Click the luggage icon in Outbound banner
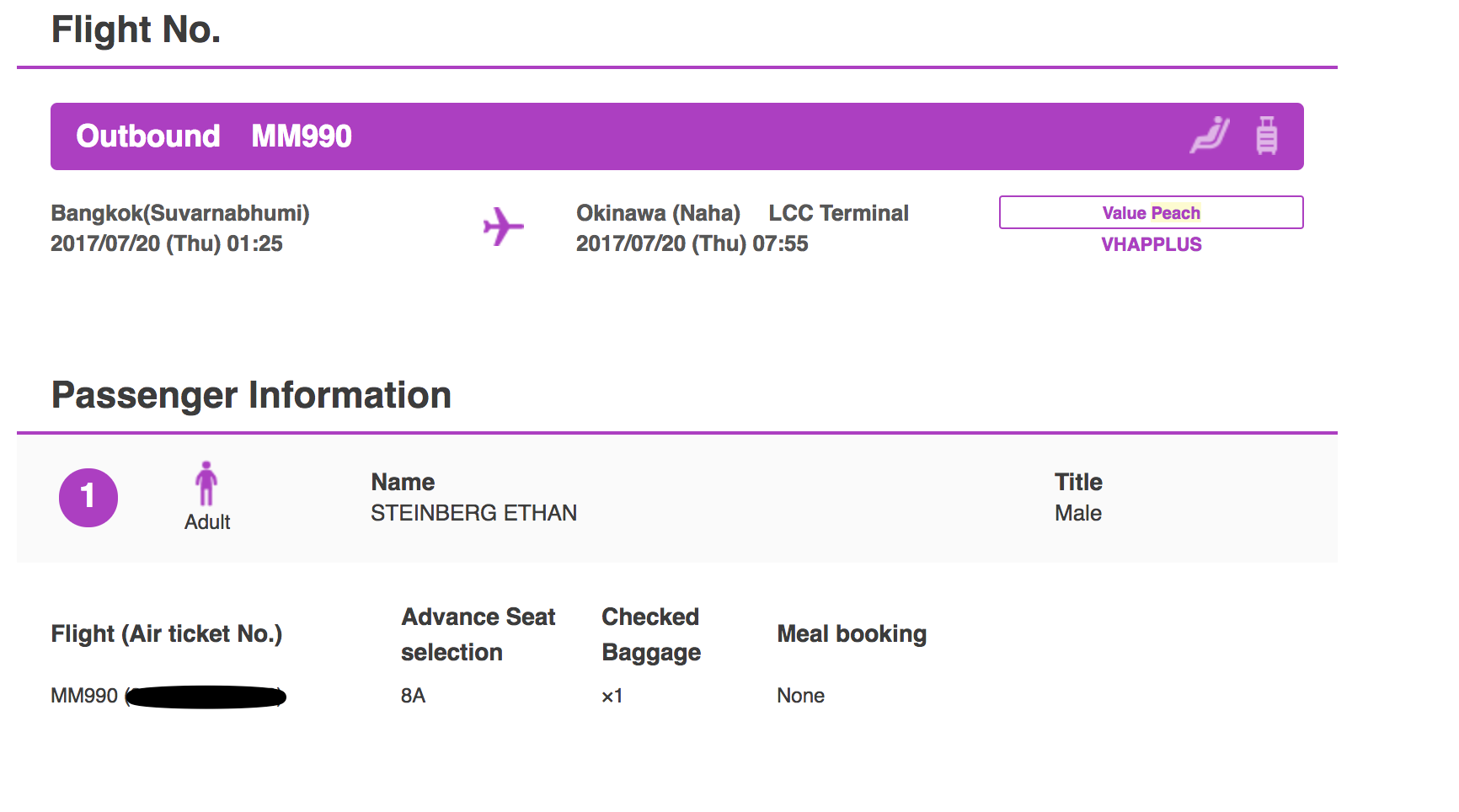Viewport: 1459px width, 812px height. pyautogui.click(x=1266, y=136)
